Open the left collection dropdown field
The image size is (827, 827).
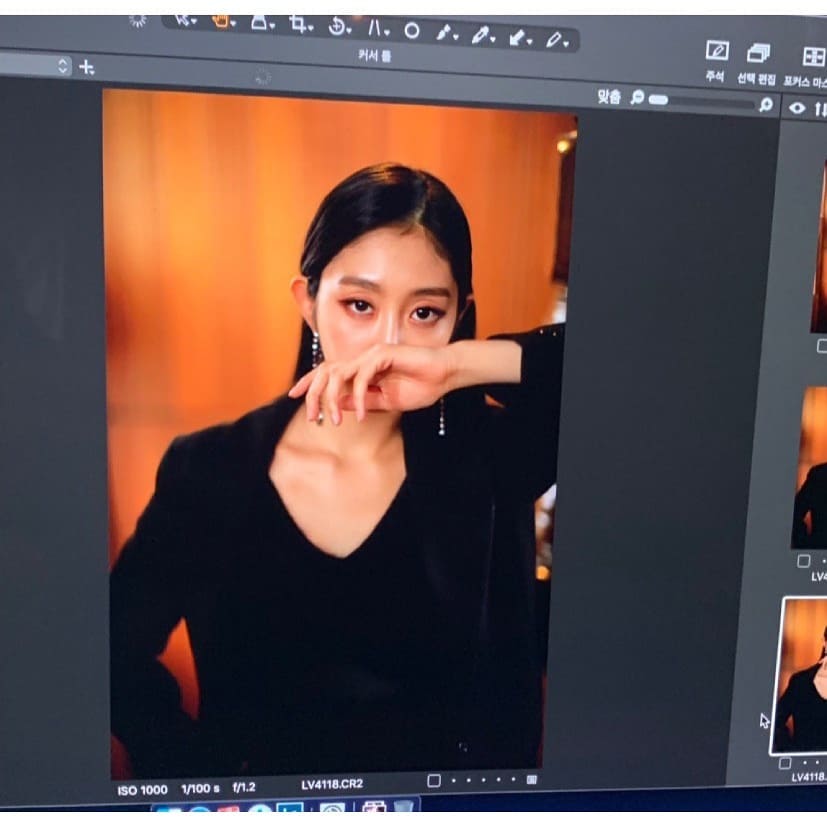pos(34,64)
